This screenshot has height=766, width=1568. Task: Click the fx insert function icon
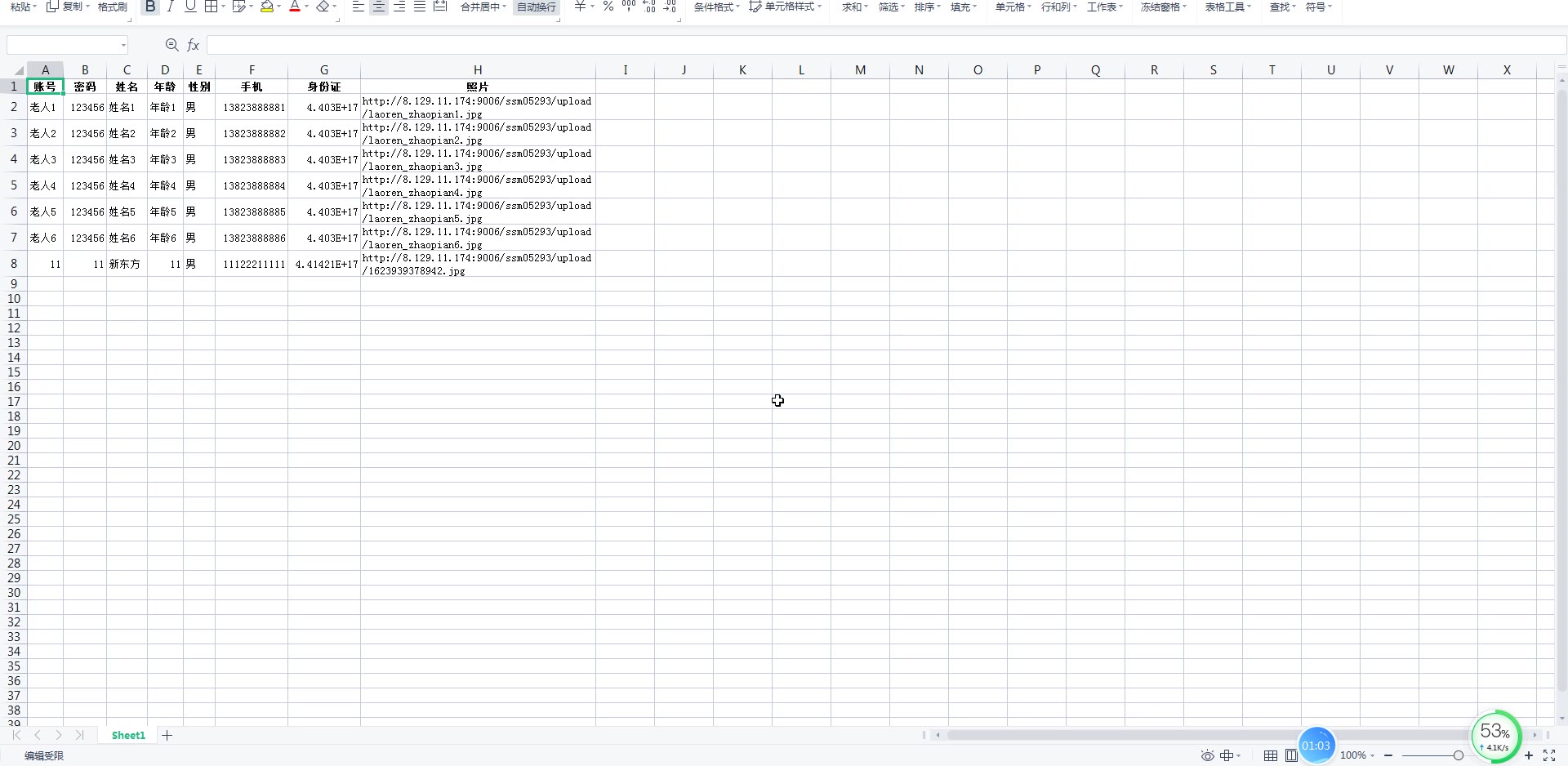point(194,45)
